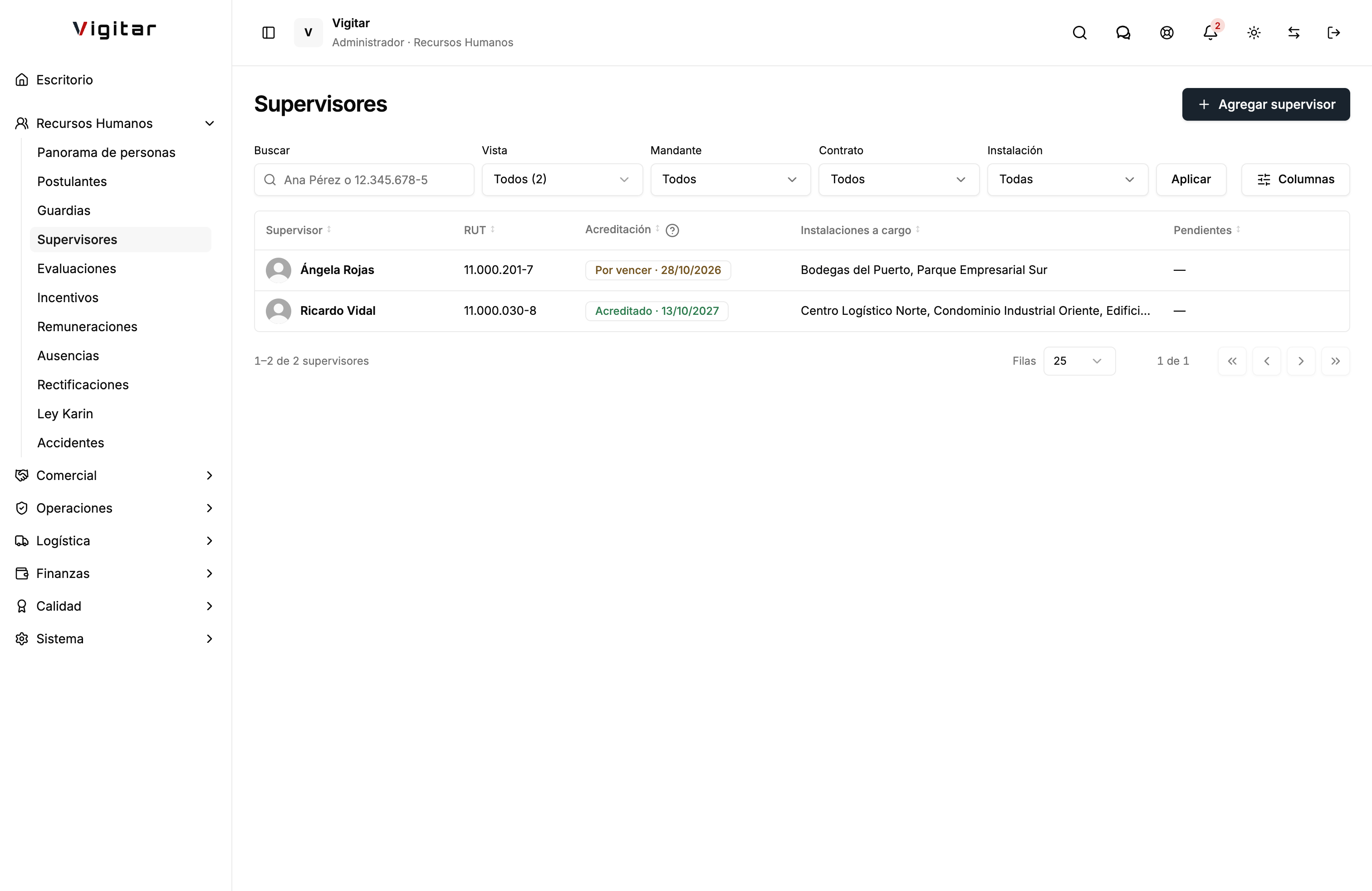Open Escritorio from the sidebar
This screenshot has height=891, width=1372.
click(x=115, y=79)
